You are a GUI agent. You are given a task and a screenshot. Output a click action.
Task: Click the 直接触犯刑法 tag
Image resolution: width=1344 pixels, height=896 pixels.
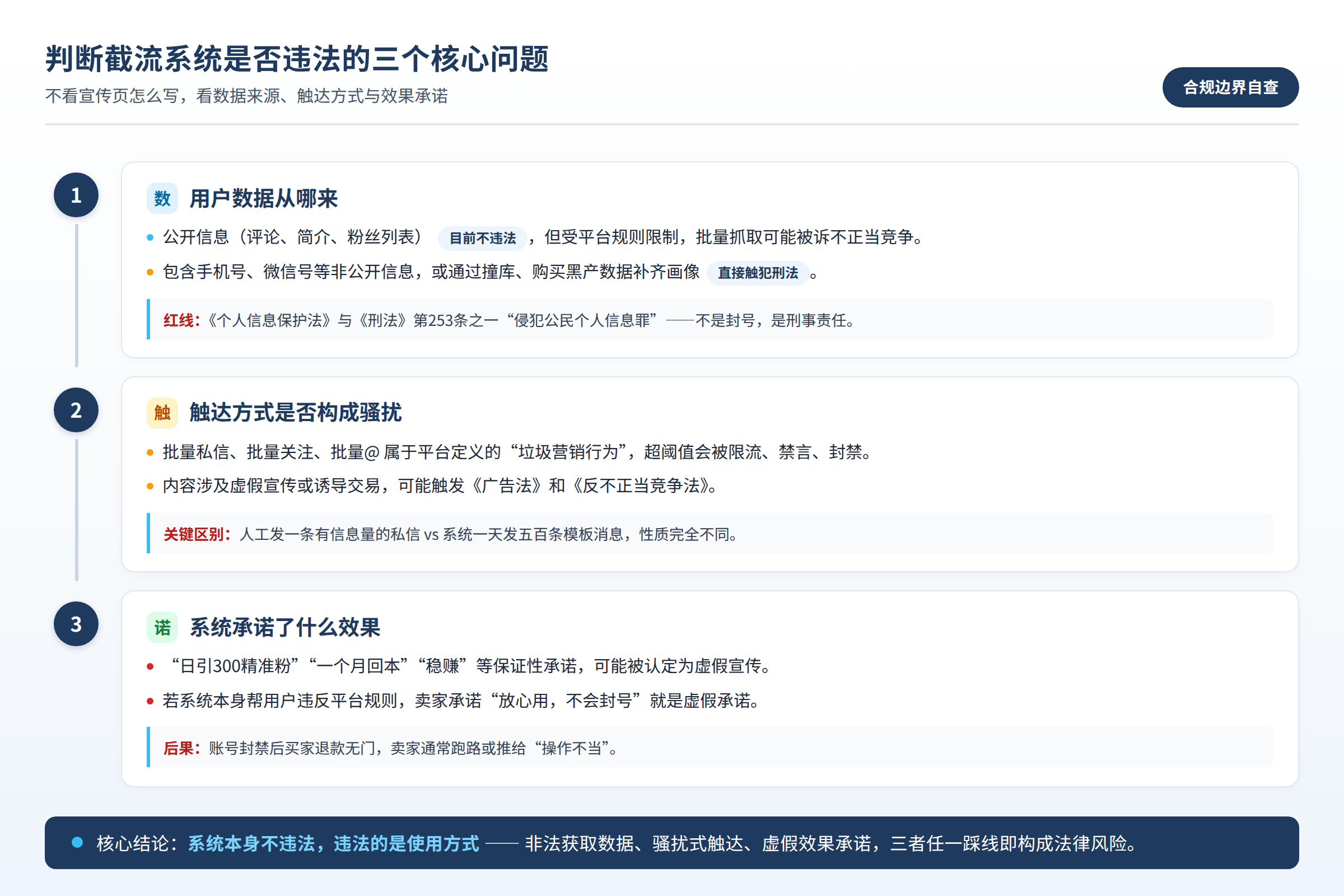758,273
